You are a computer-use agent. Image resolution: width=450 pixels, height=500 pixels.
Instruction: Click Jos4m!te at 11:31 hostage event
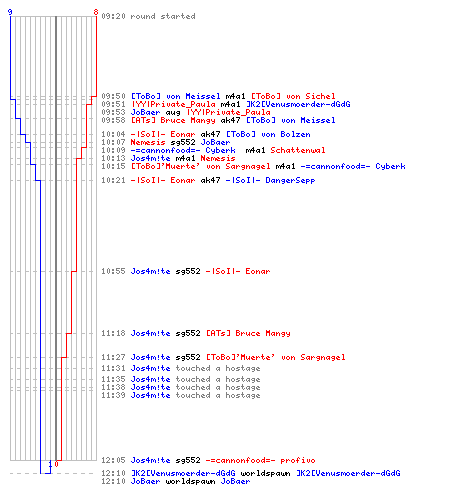click(x=150, y=368)
